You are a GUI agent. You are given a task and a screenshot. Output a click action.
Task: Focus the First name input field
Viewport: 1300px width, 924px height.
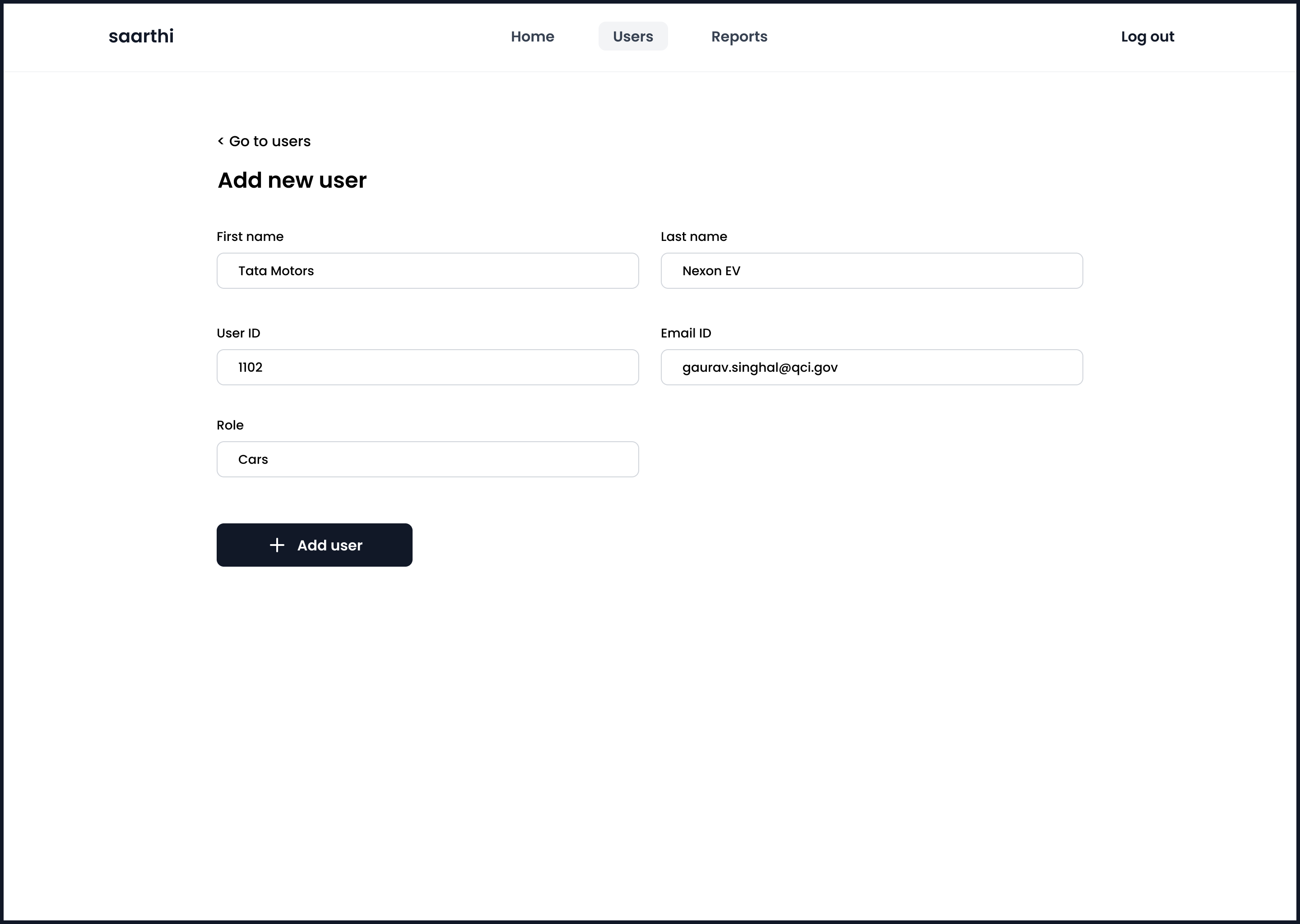(x=427, y=271)
